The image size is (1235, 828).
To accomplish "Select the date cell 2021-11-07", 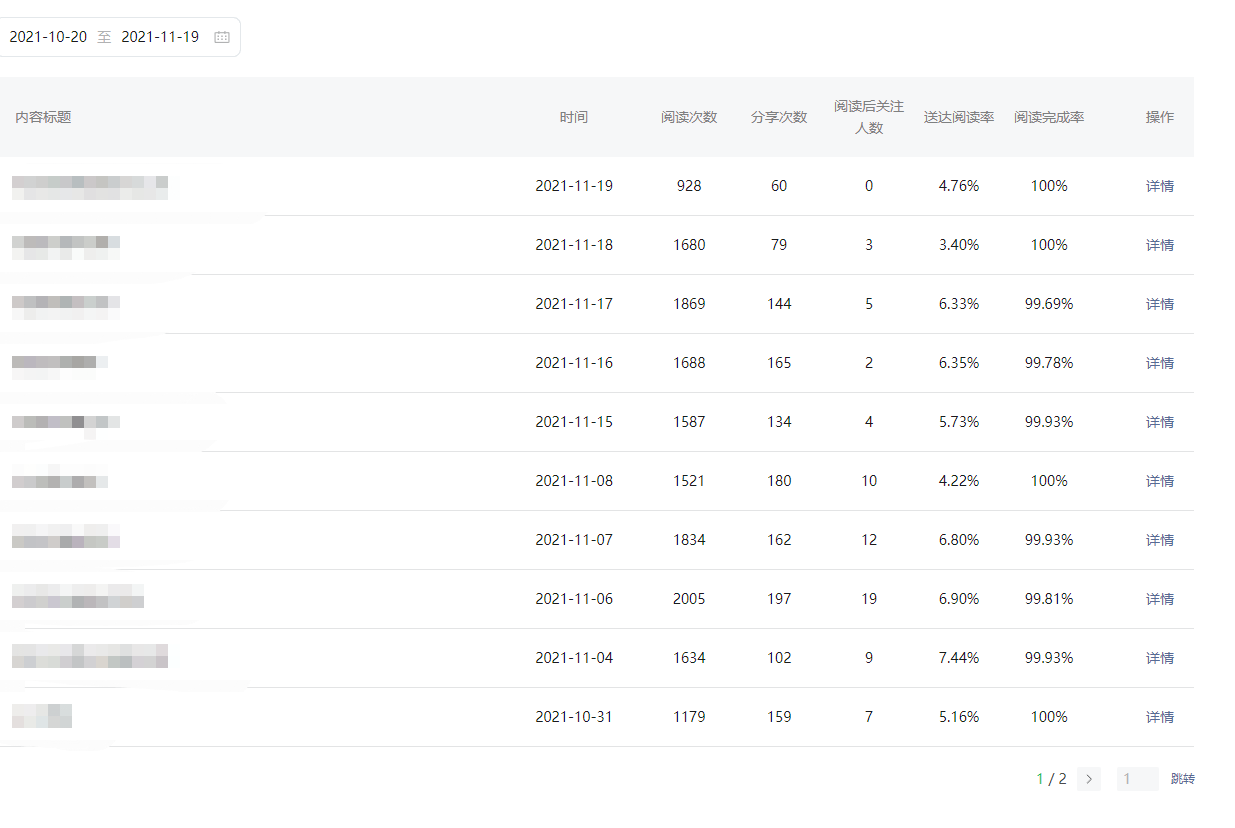I will (x=574, y=540).
